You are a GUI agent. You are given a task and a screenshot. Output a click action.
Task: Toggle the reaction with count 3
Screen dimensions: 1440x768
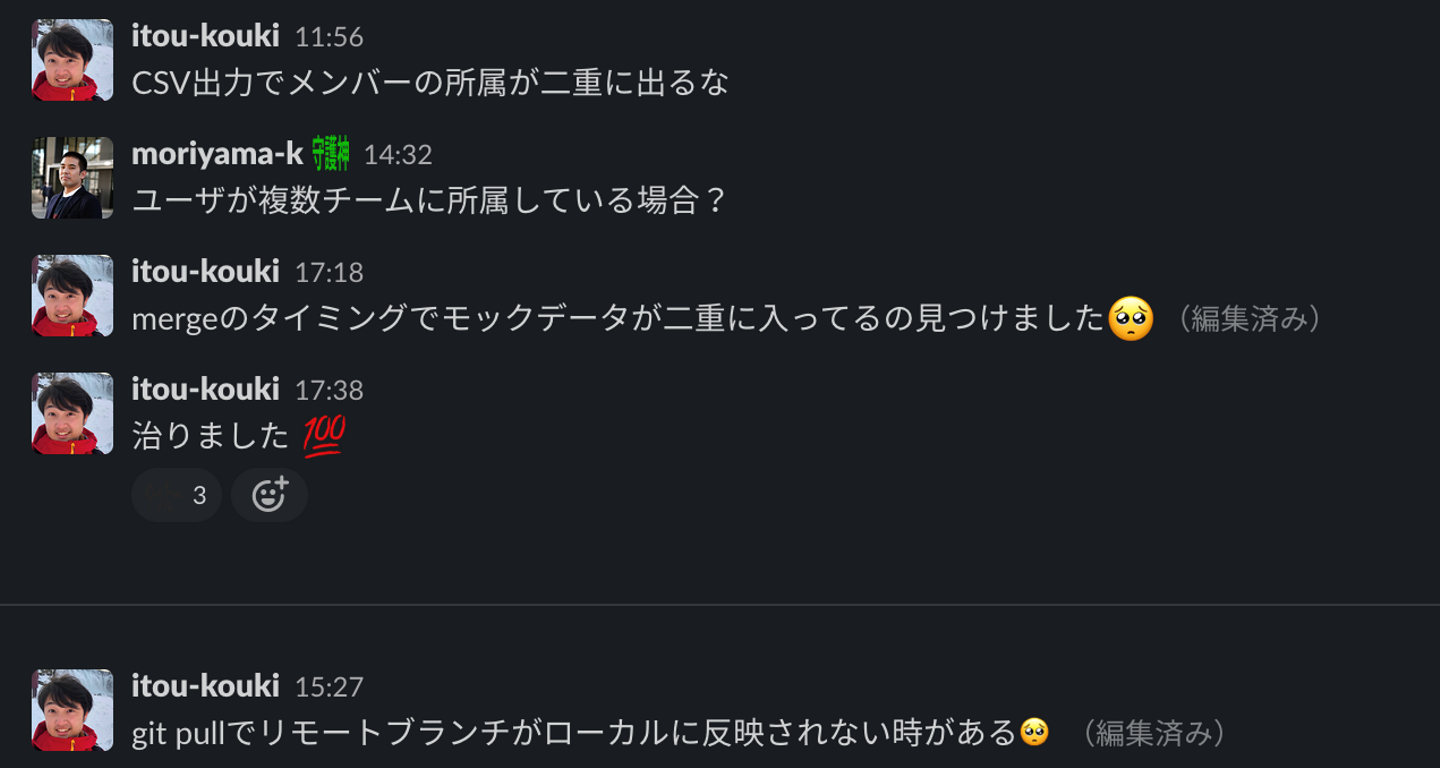177,495
